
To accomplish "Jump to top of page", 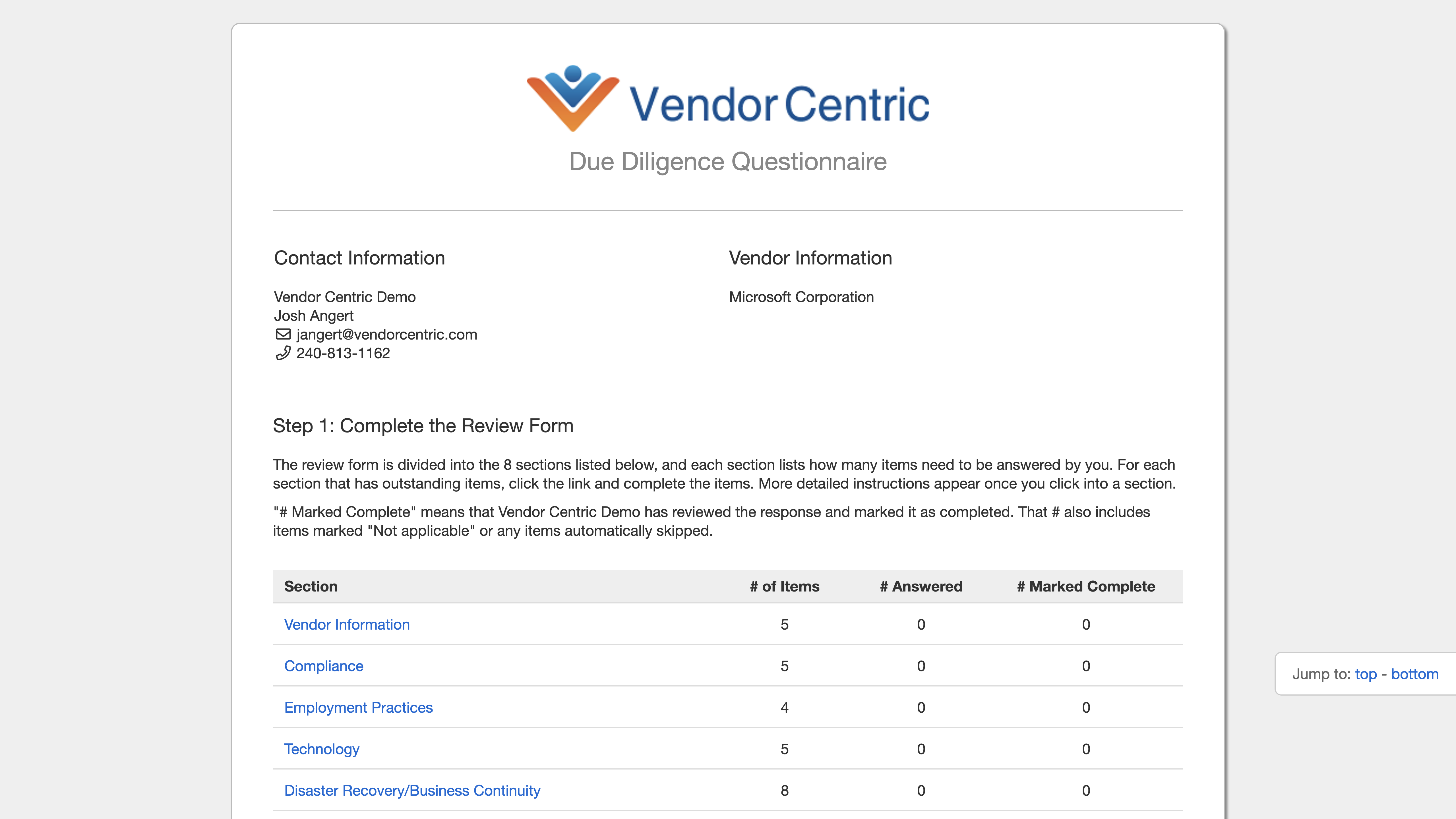I will 1366,674.
